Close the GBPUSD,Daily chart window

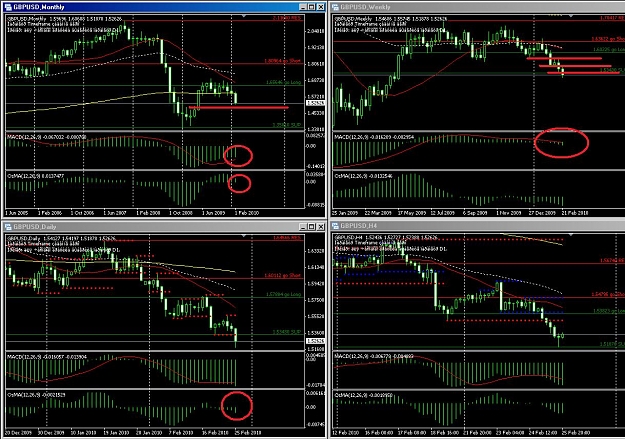pyautogui.click(x=320, y=227)
